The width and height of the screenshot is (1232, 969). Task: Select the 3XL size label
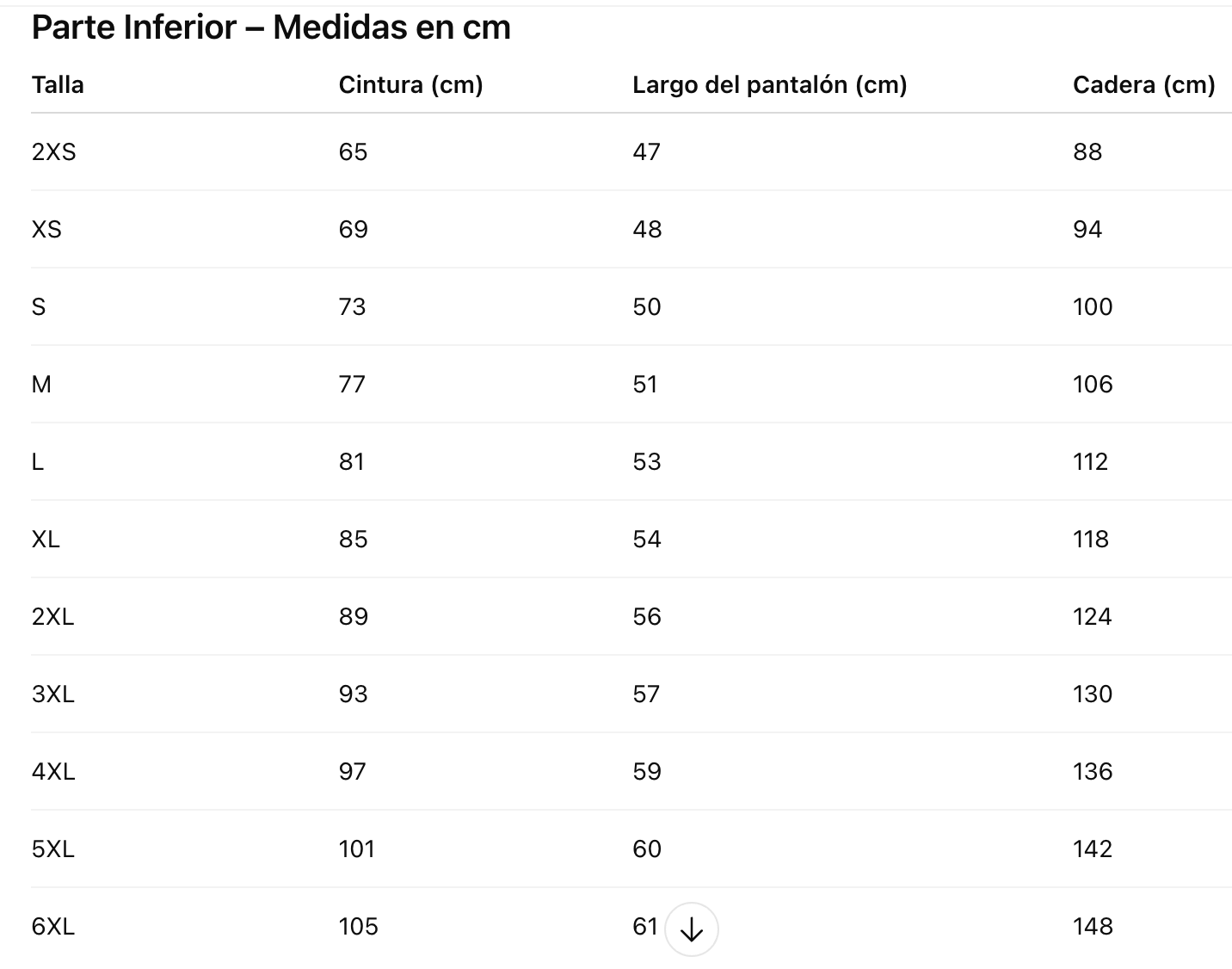[52, 694]
